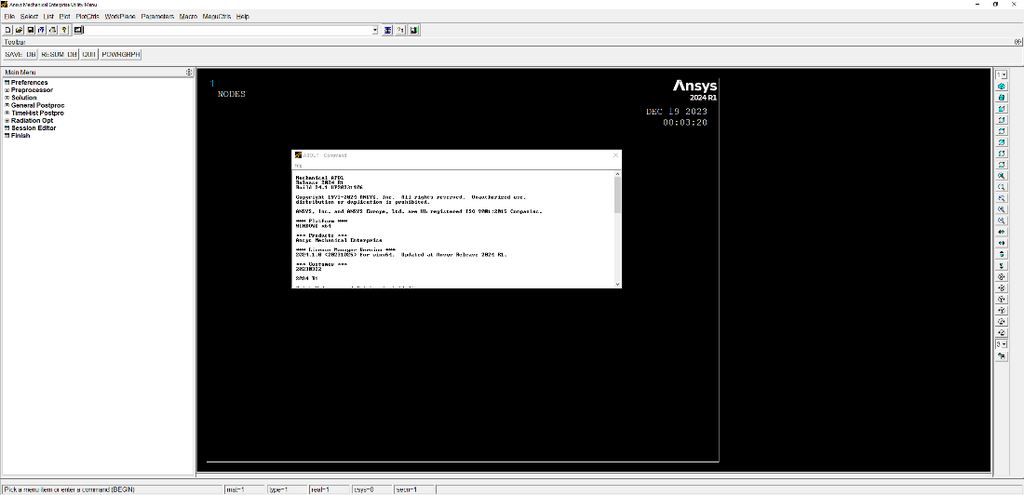This screenshot has height=495, width=1024.
Task: Click the SAVE_DB toolbar button
Action: click(x=20, y=54)
